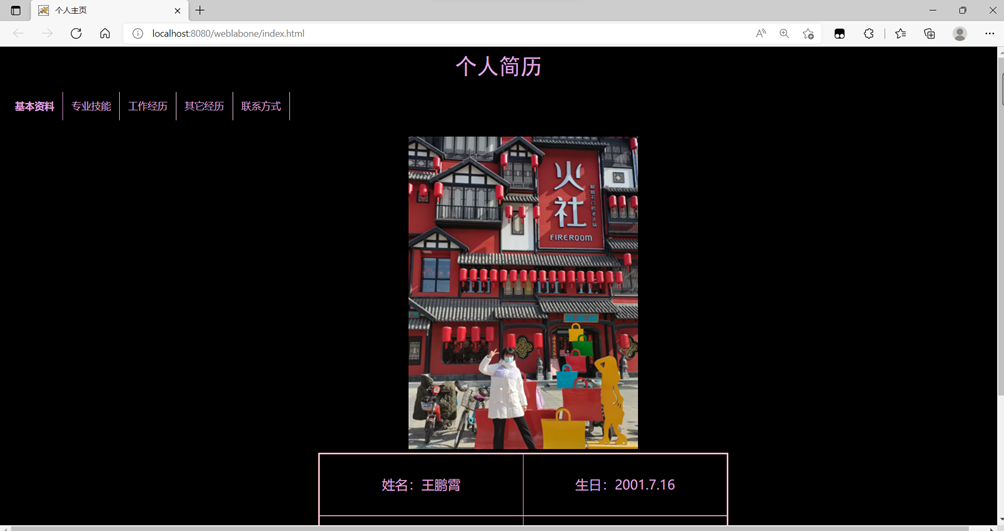Click the browser forward arrow

(x=47, y=33)
